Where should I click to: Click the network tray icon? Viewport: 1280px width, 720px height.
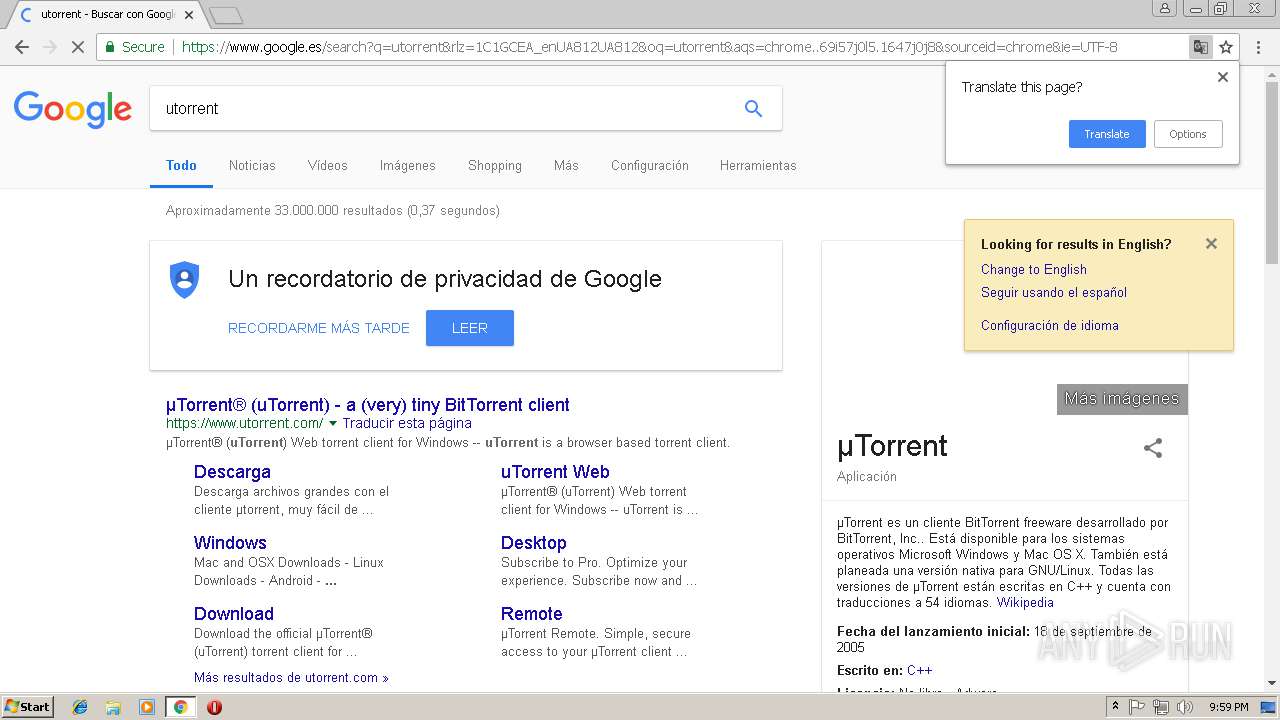1161,707
